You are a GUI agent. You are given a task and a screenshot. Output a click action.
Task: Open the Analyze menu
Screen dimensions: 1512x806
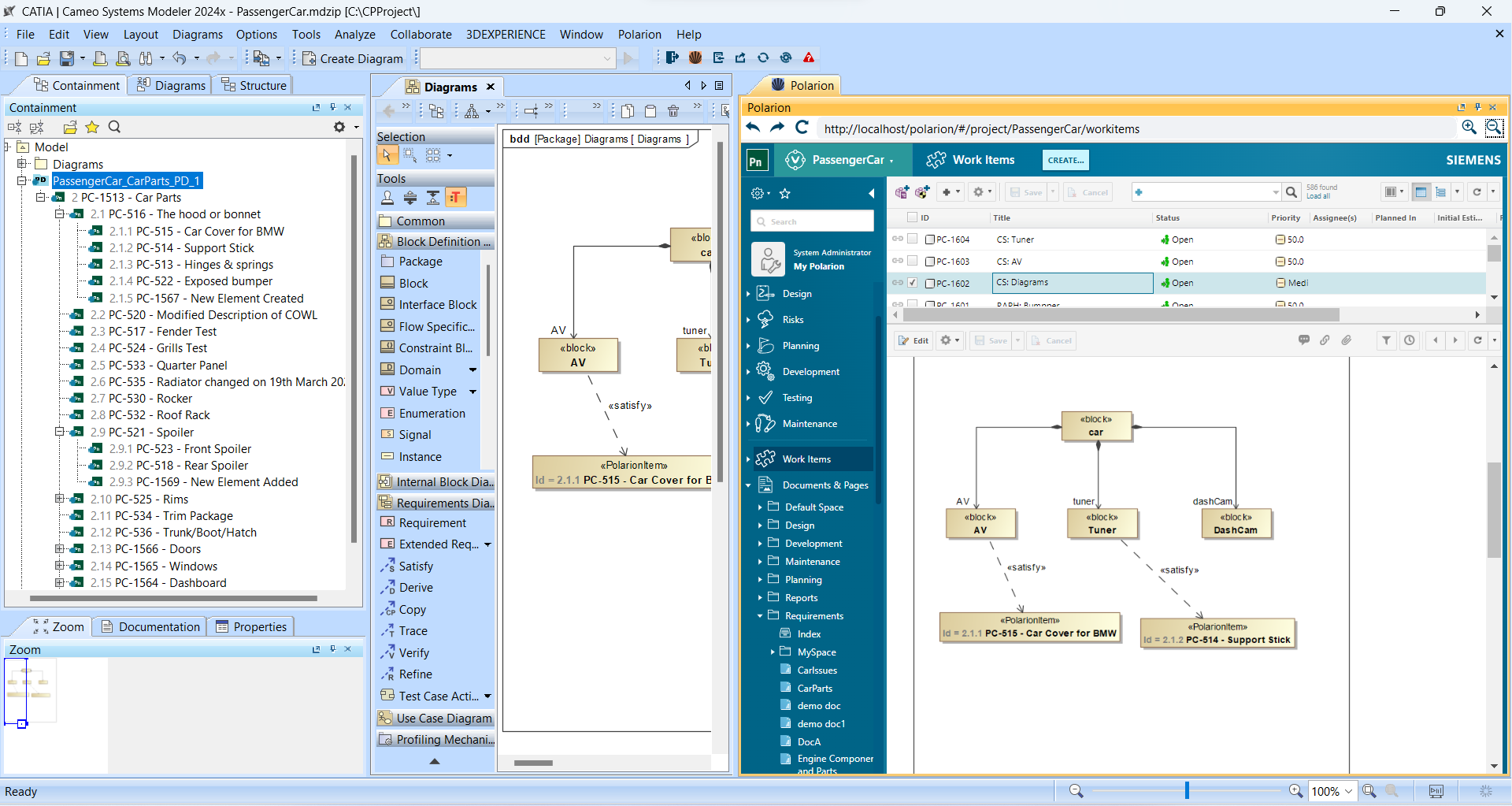(354, 34)
